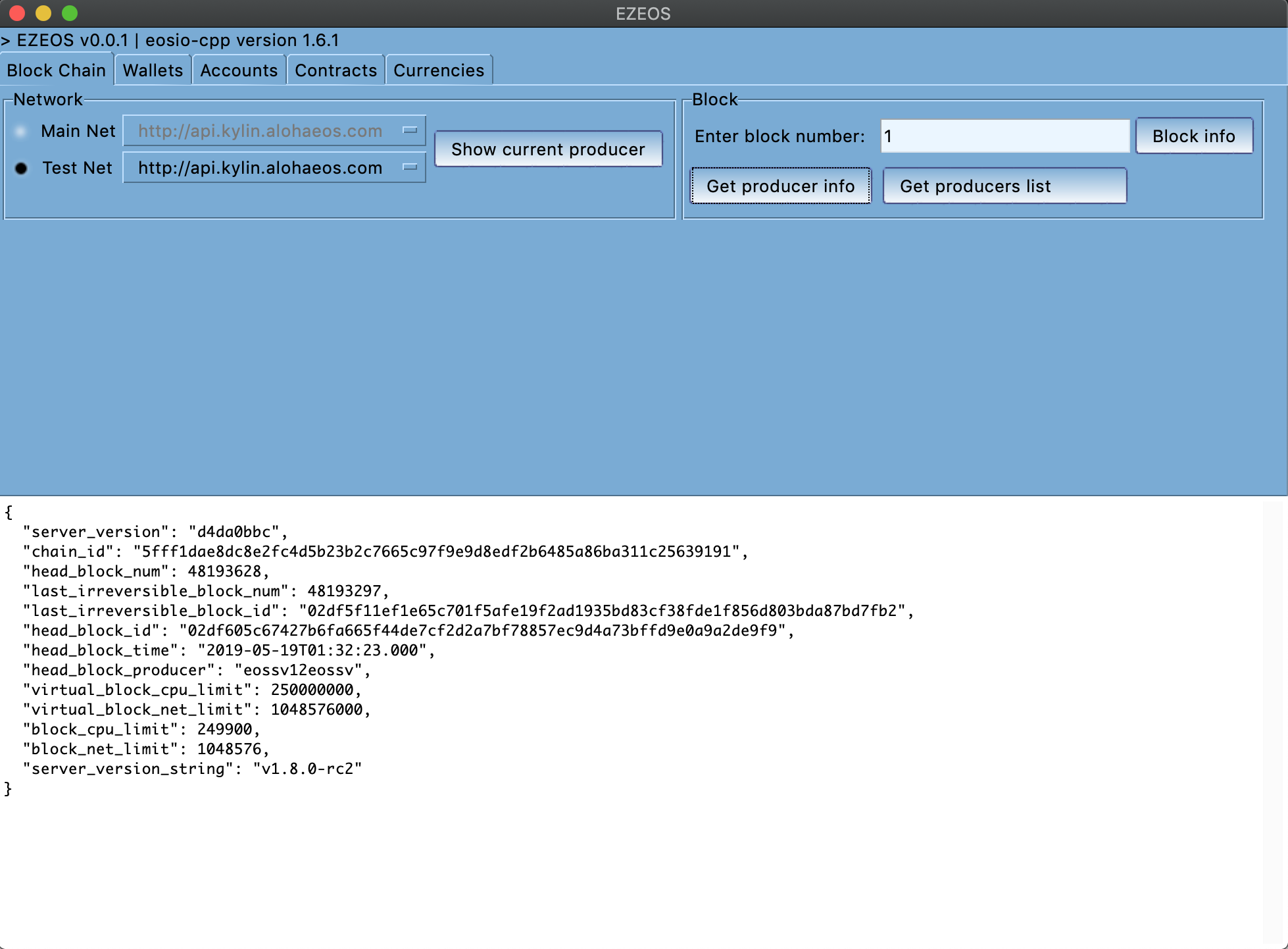Viewport: 1288px width, 949px height.
Task: Click the yellow minimize window button
Action: [43, 13]
